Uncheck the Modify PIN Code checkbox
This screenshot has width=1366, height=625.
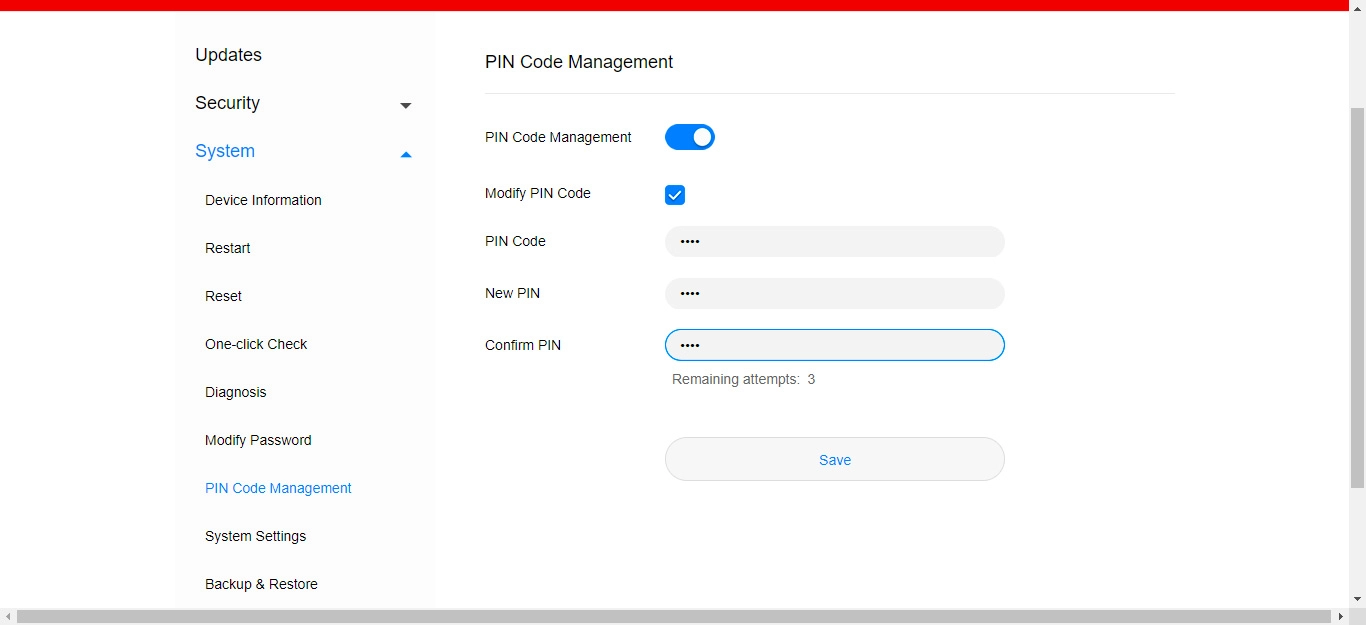click(x=675, y=195)
